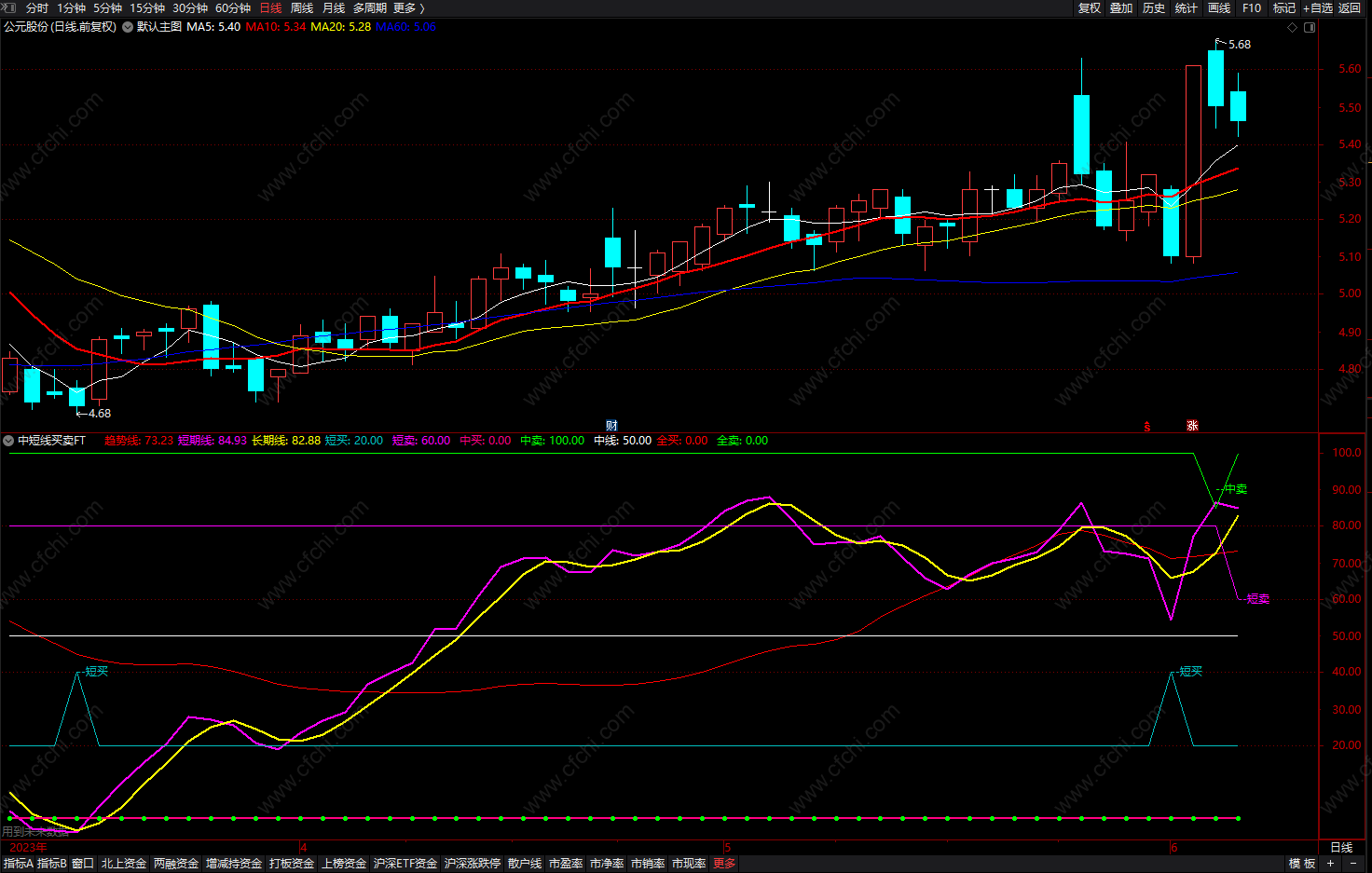The width and height of the screenshot is (1372, 873).
Task: Click the 短期线: 84.93 label
Action: click(213, 441)
